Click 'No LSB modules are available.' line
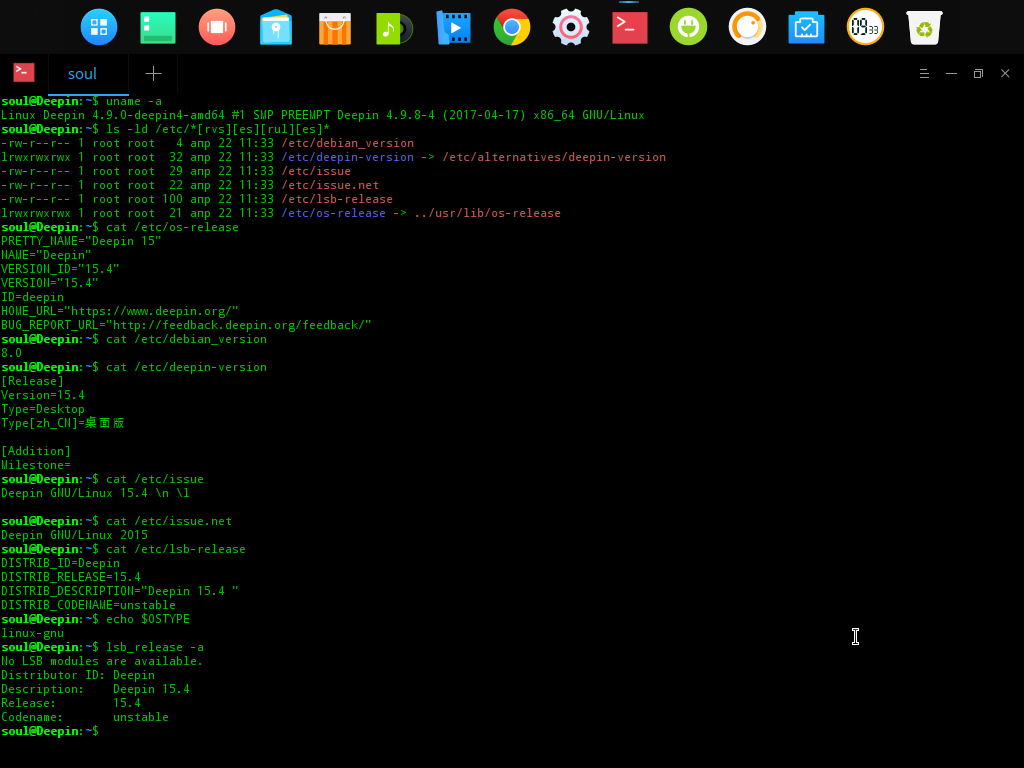The image size is (1024, 768). click(x=102, y=661)
